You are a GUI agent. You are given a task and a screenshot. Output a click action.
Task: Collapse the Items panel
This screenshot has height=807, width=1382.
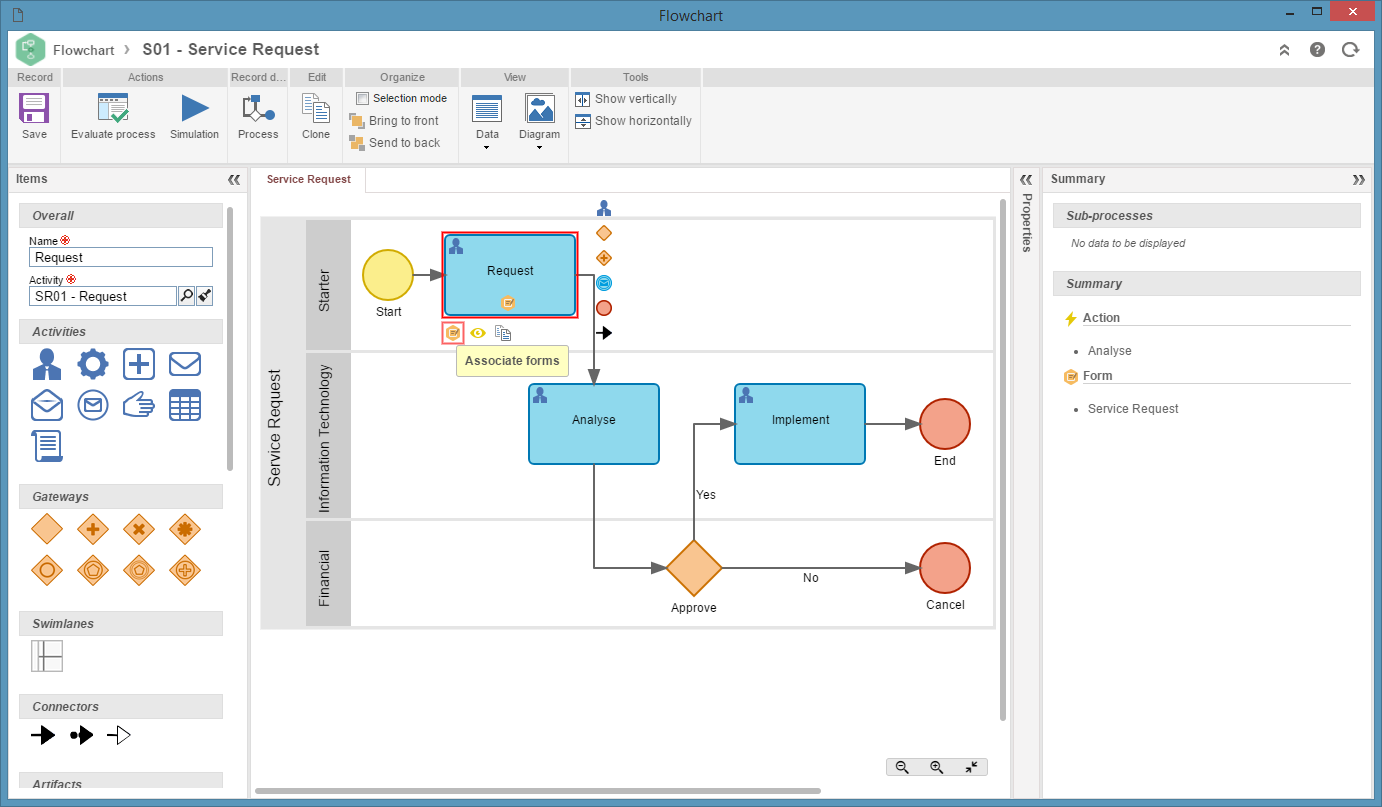coord(234,179)
